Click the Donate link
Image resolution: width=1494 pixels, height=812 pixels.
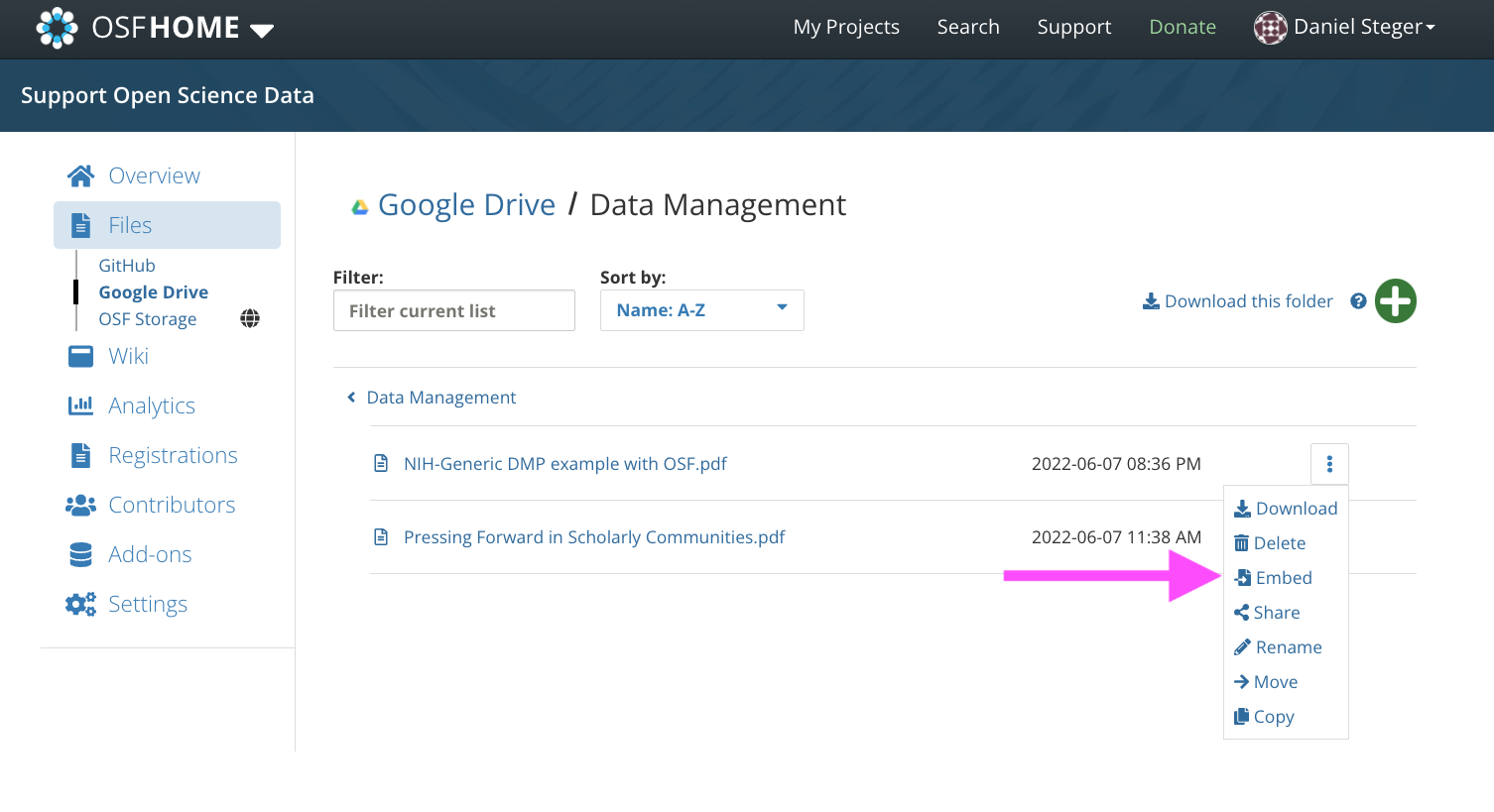1183,27
